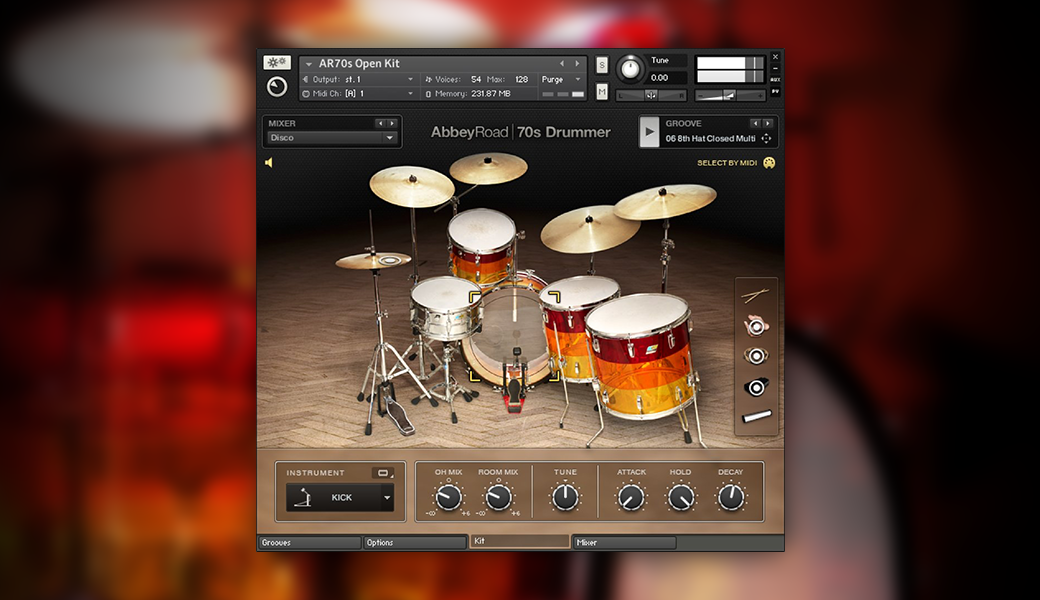Open the Mixer preset Disco dropdown
1040x600 pixels.
pos(330,138)
